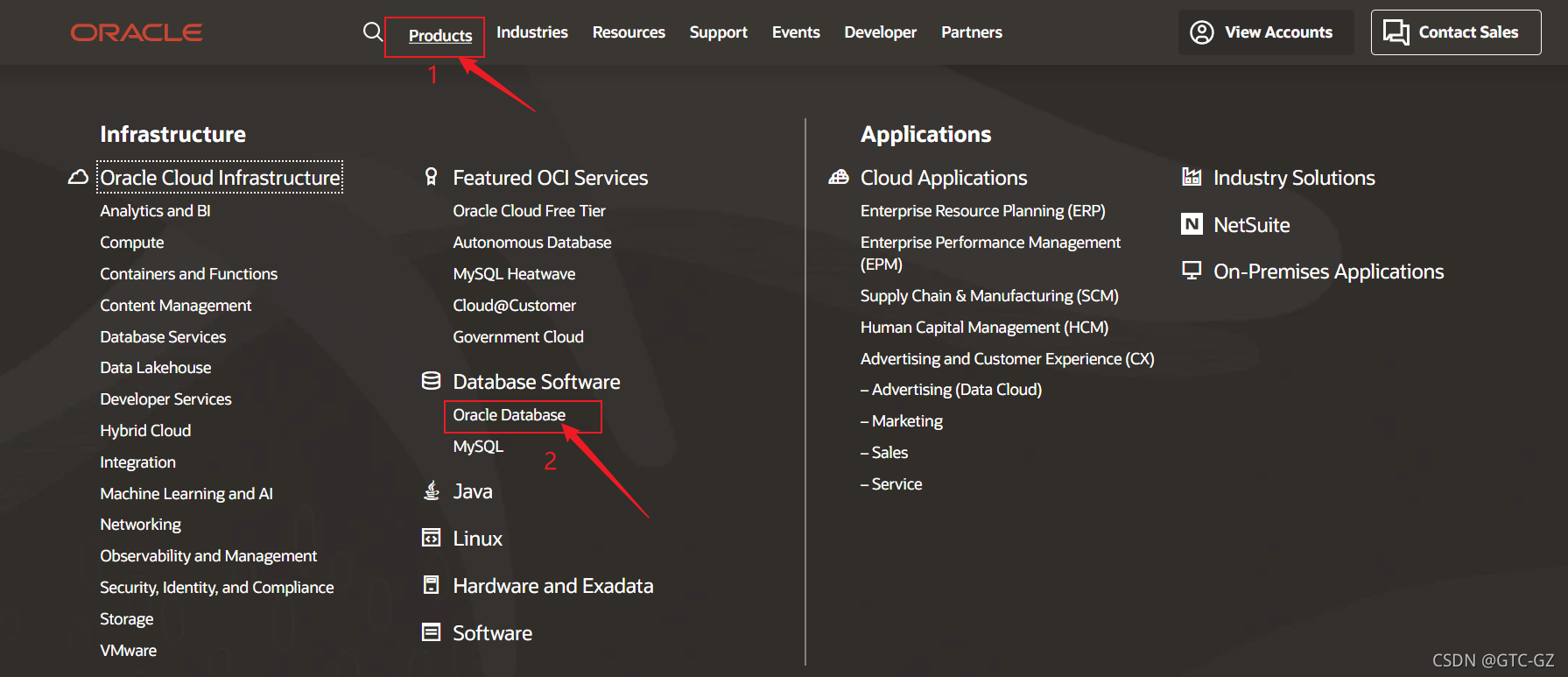The width and height of the screenshot is (1568, 677).
Task: Go to Oracle Cloud Free Tier
Action: click(530, 211)
